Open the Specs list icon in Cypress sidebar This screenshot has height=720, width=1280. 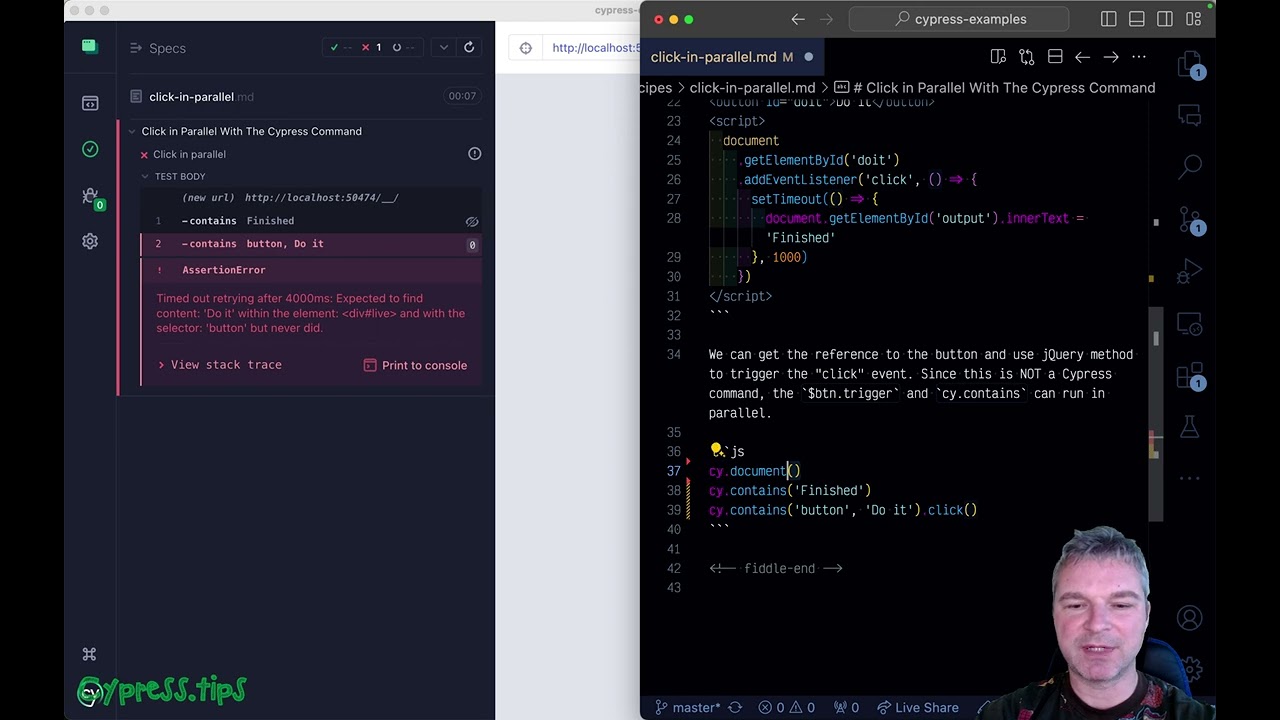point(90,103)
